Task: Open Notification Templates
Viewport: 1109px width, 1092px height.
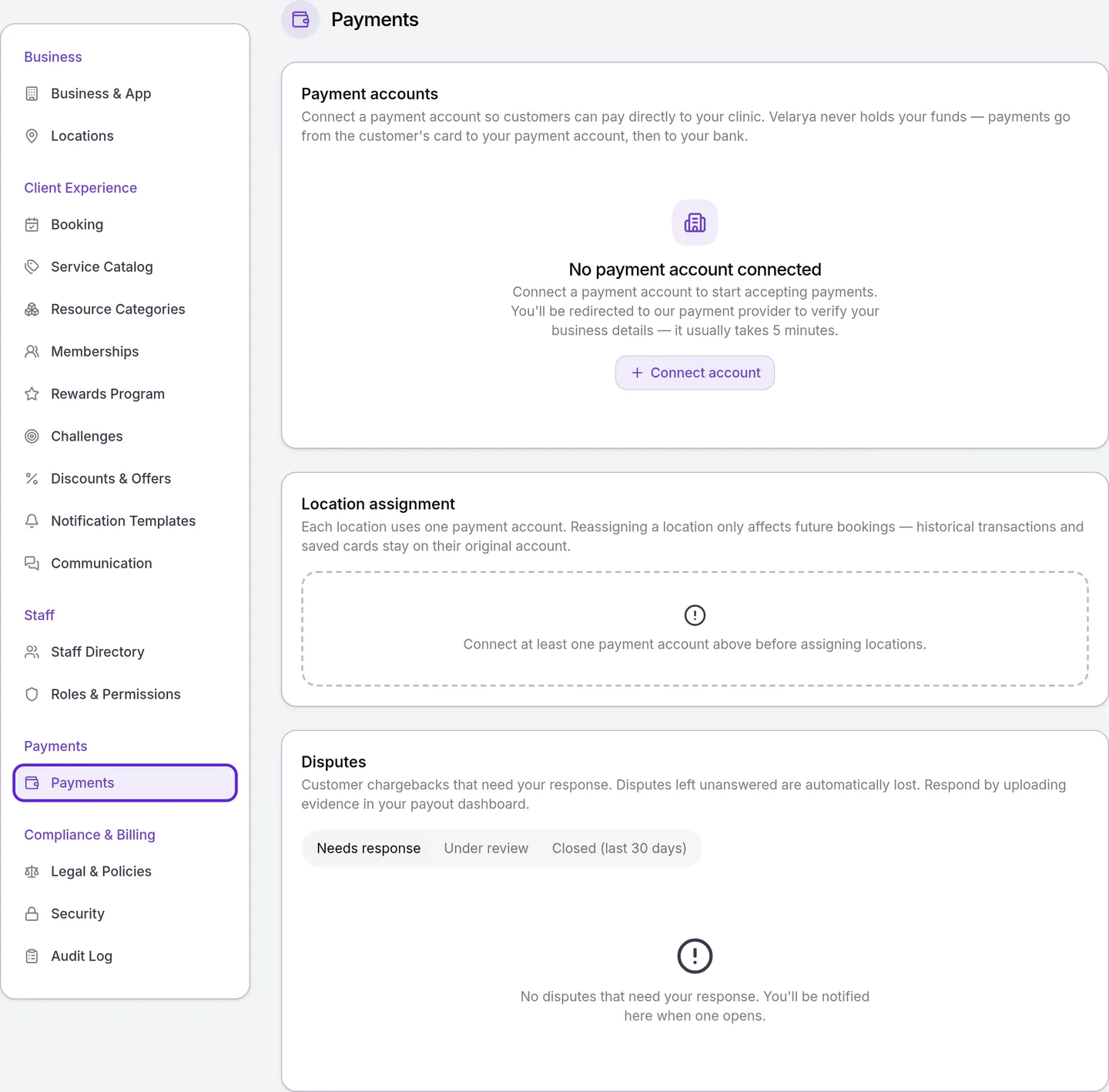Action: click(x=125, y=521)
